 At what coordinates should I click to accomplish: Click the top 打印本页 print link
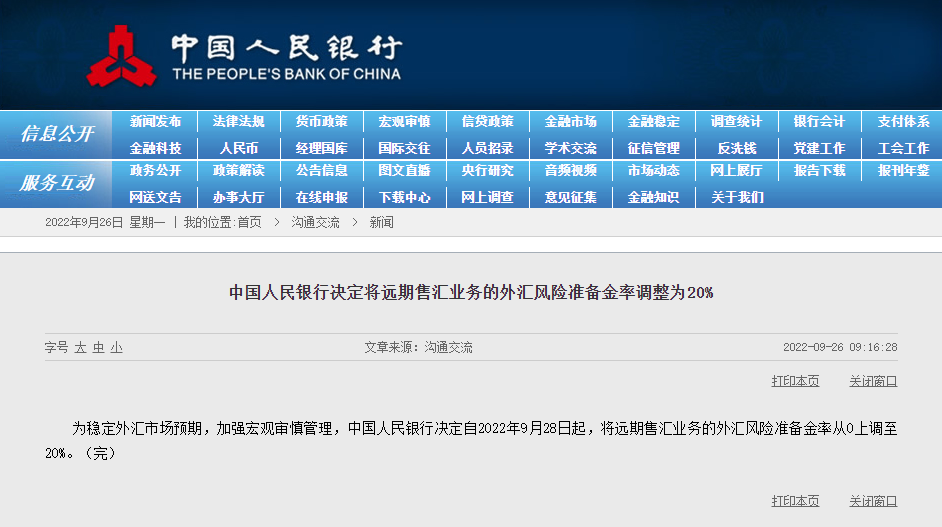coord(795,381)
